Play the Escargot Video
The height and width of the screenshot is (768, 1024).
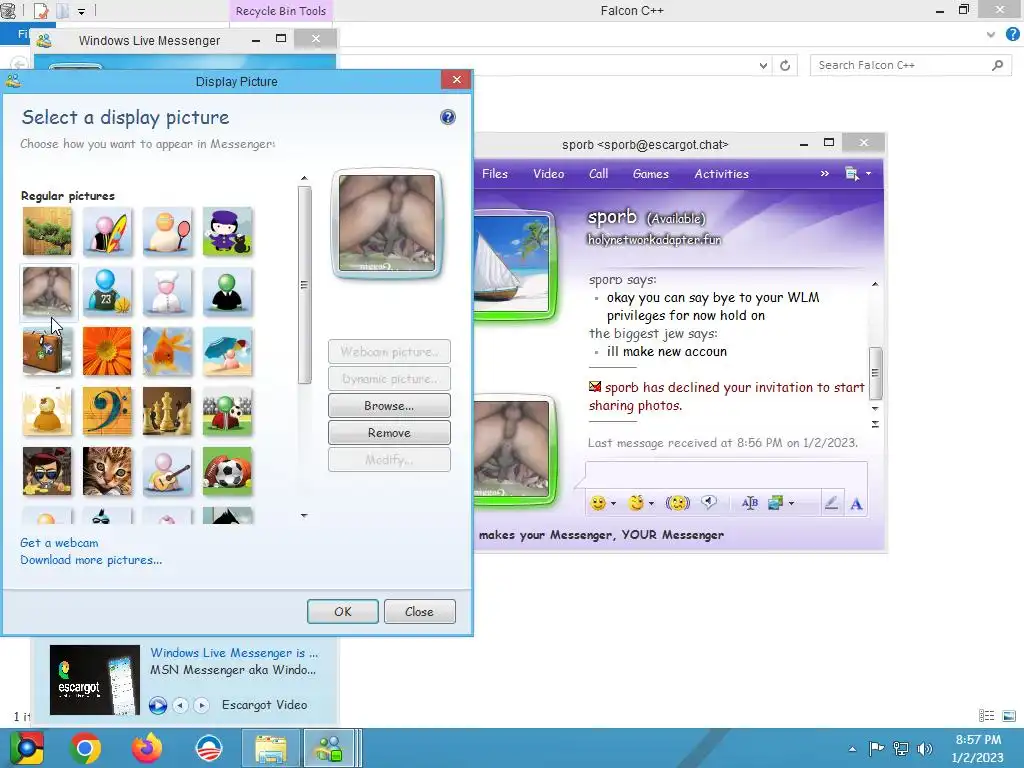pyautogui.click(x=157, y=705)
